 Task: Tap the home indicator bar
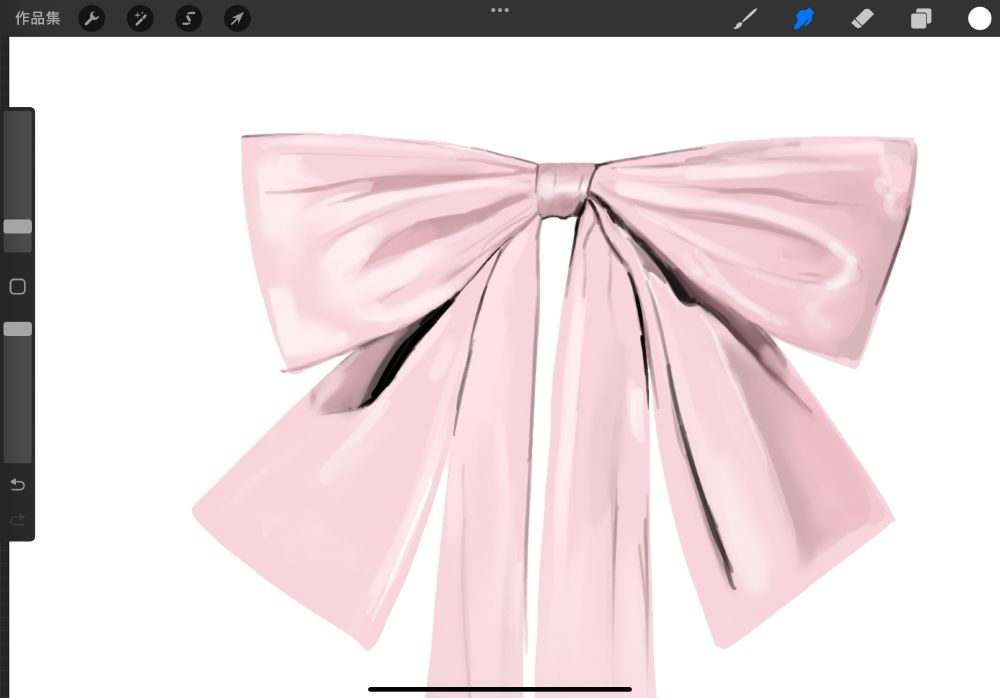coord(500,689)
